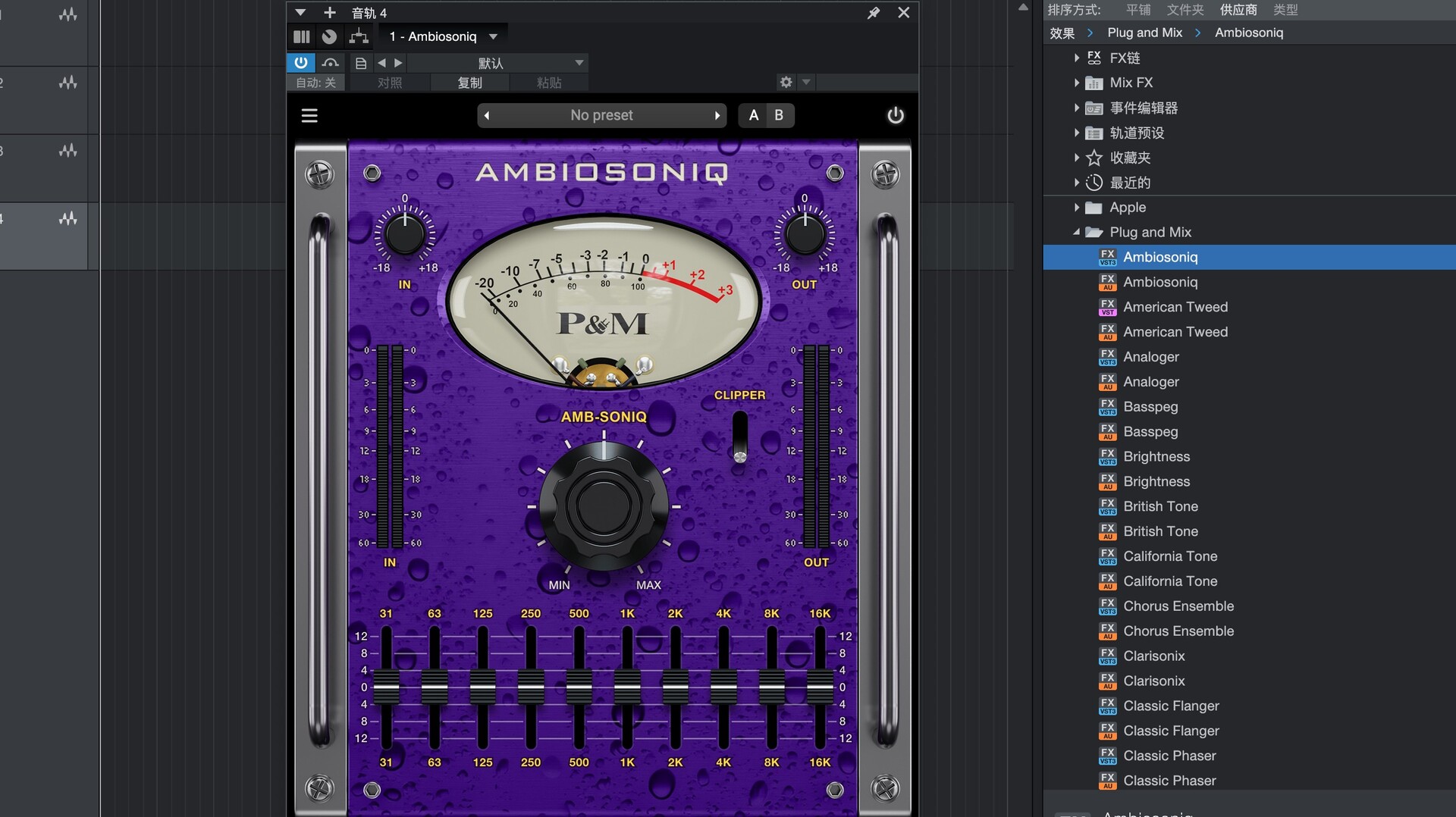Image resolution: width=1456 pixels, height=817 pixels.
Task: Expand the 事件编辑器 folder
Action: (1077, 108)
